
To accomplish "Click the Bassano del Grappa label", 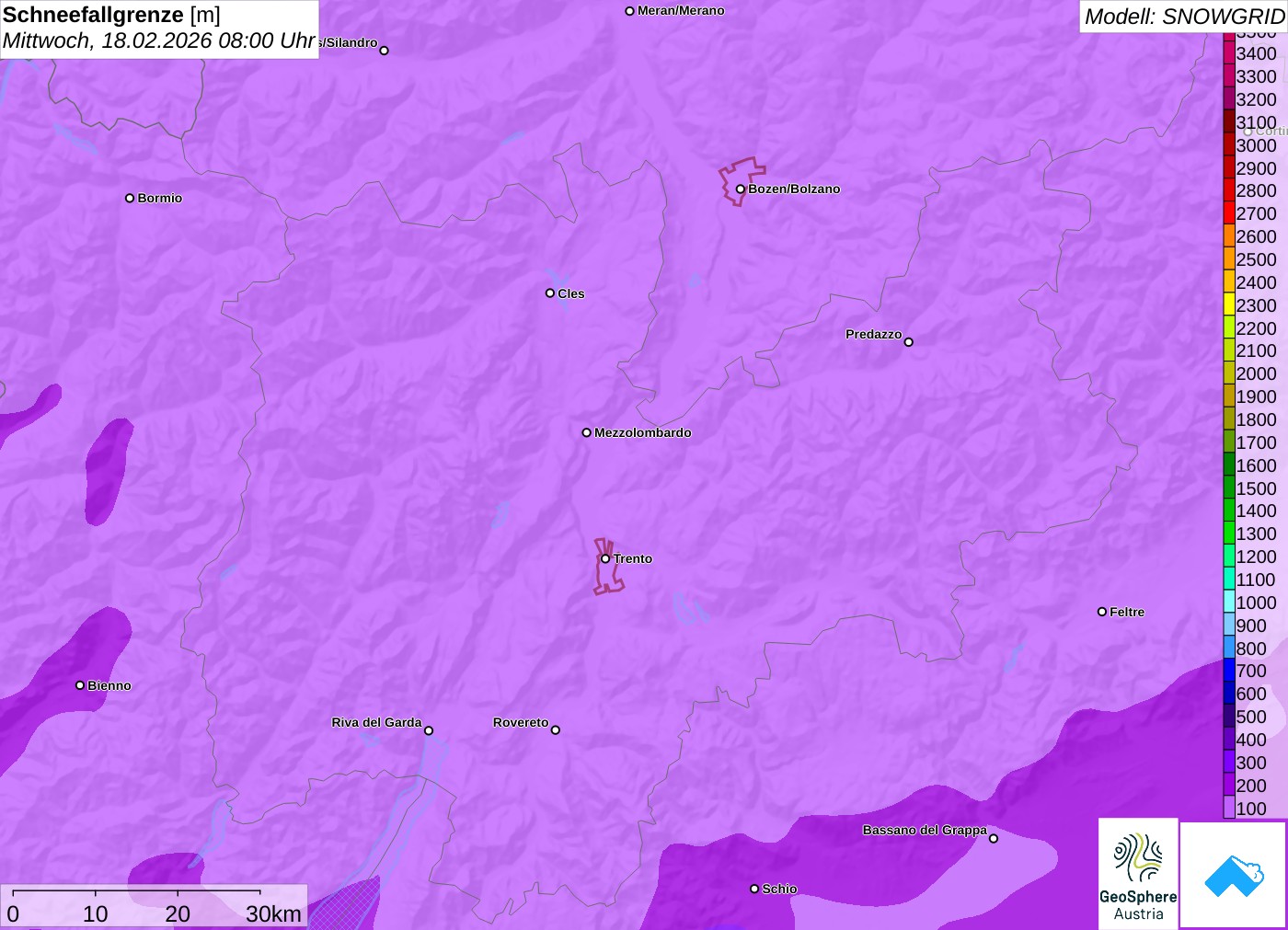I will pyautogui.click(x=925, y=830).
